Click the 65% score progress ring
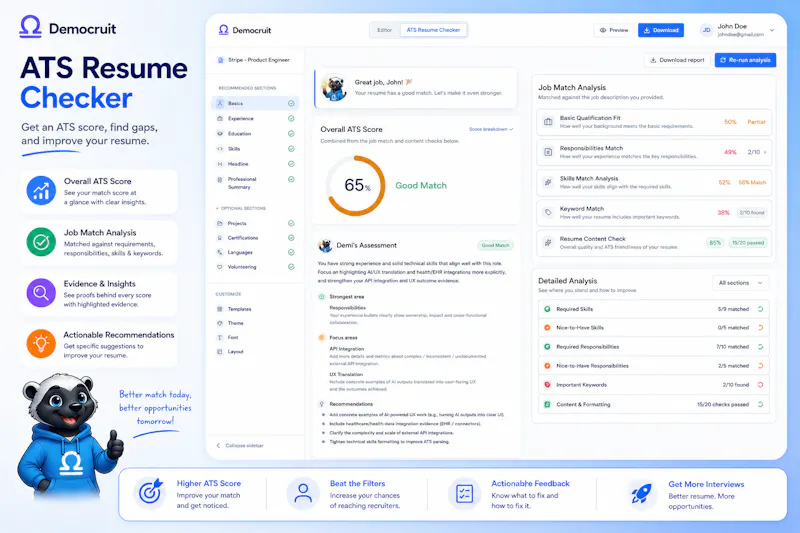The image size is (800, 533). 356,186
